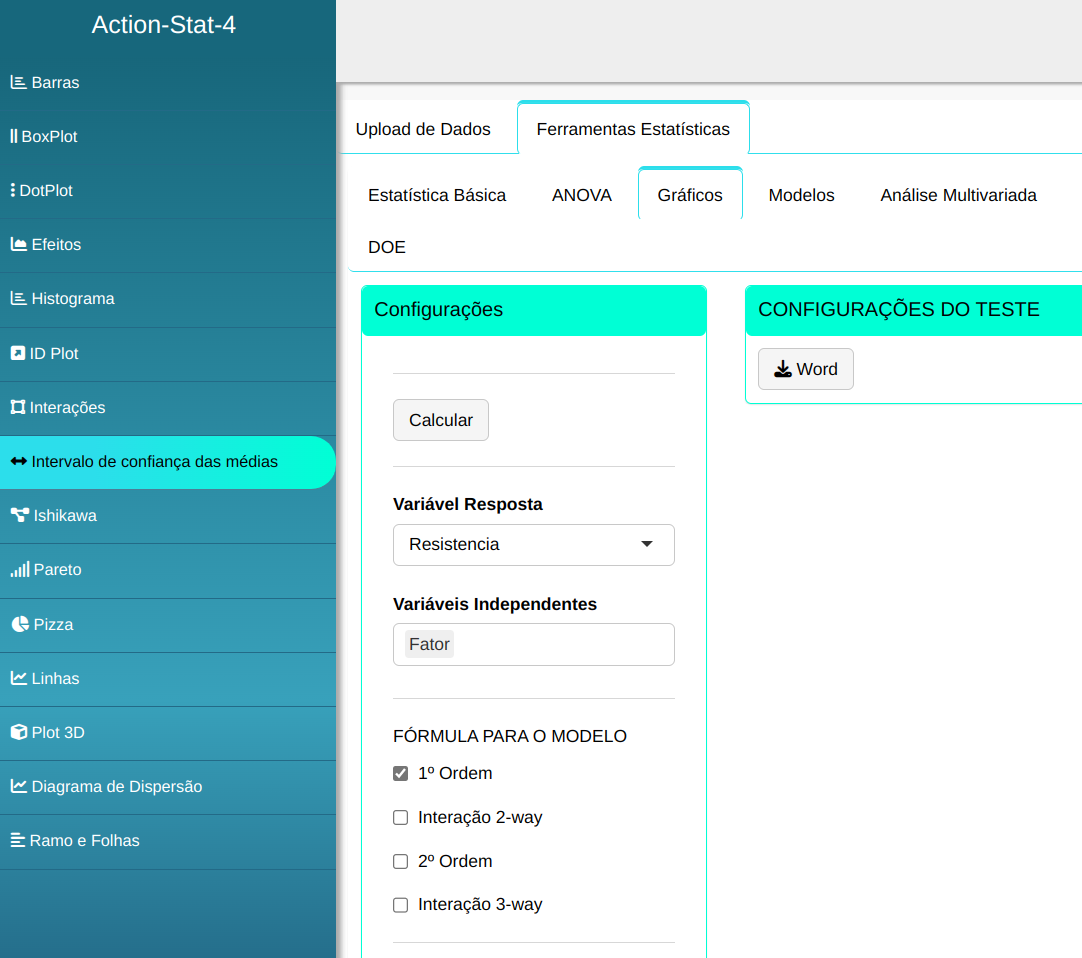Tick the Interação 3-way checkbox
The image size is (1082, 958).
(x=401, y=905)
